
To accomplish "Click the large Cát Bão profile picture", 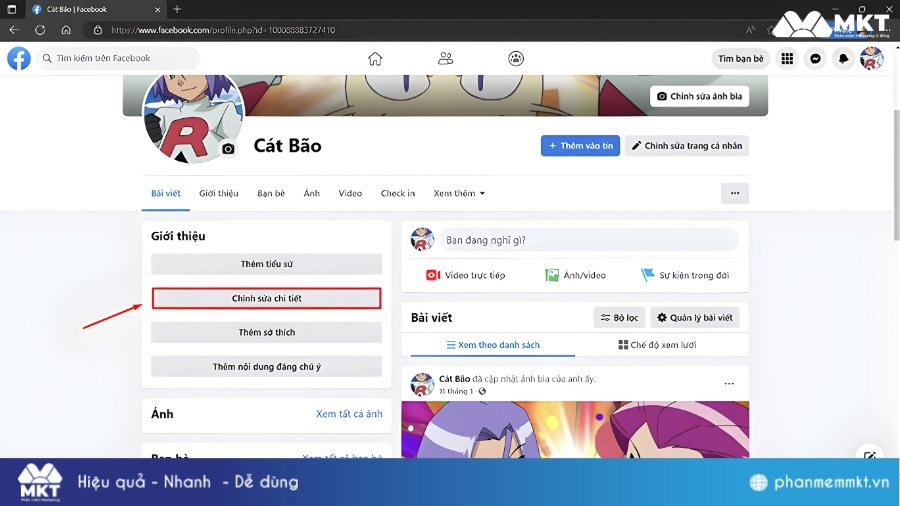I will click(193, 116).
